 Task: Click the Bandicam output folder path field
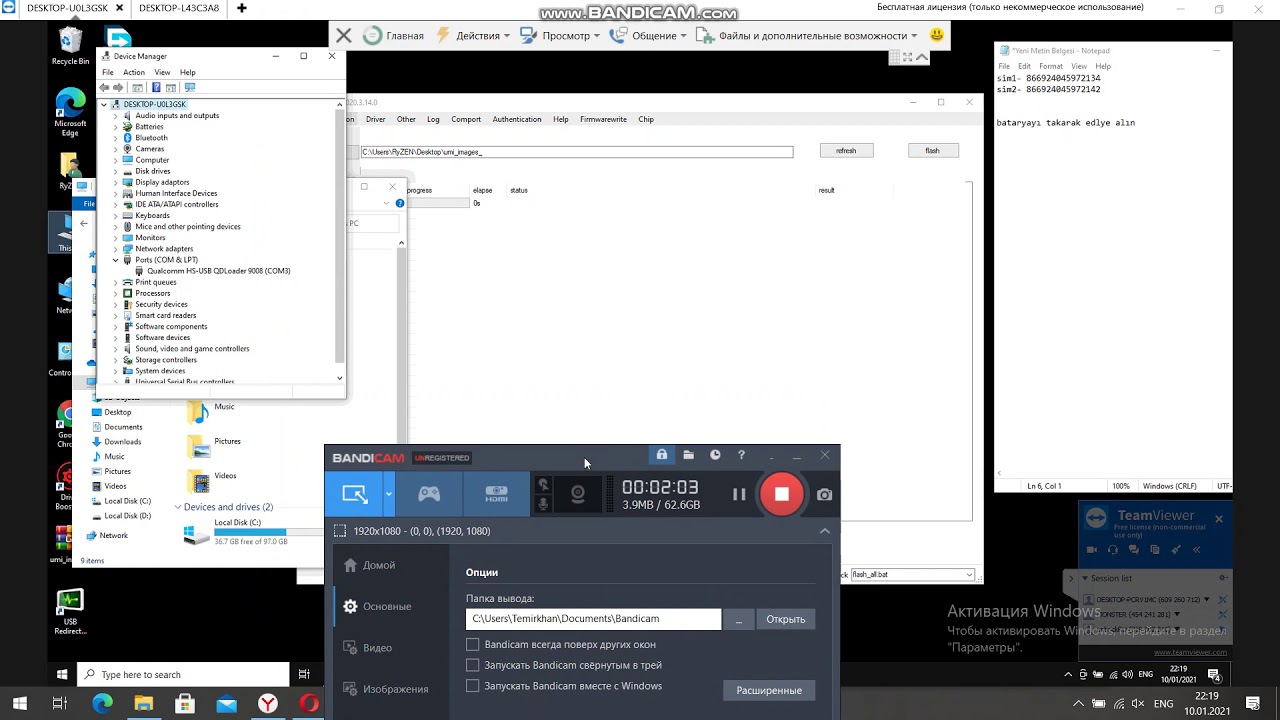[x=593, y=619]
